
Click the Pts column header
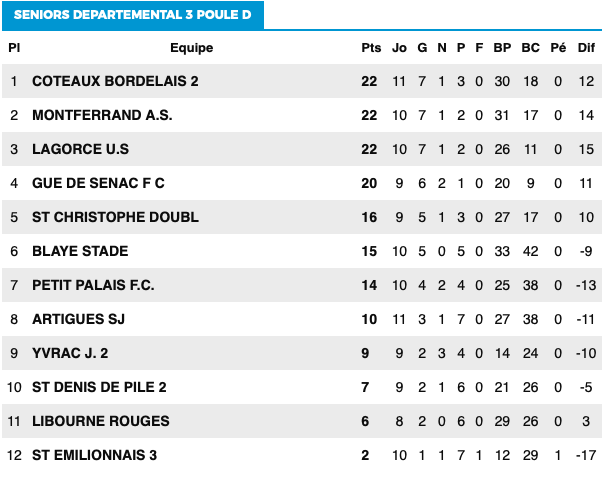tap(371, 48)
